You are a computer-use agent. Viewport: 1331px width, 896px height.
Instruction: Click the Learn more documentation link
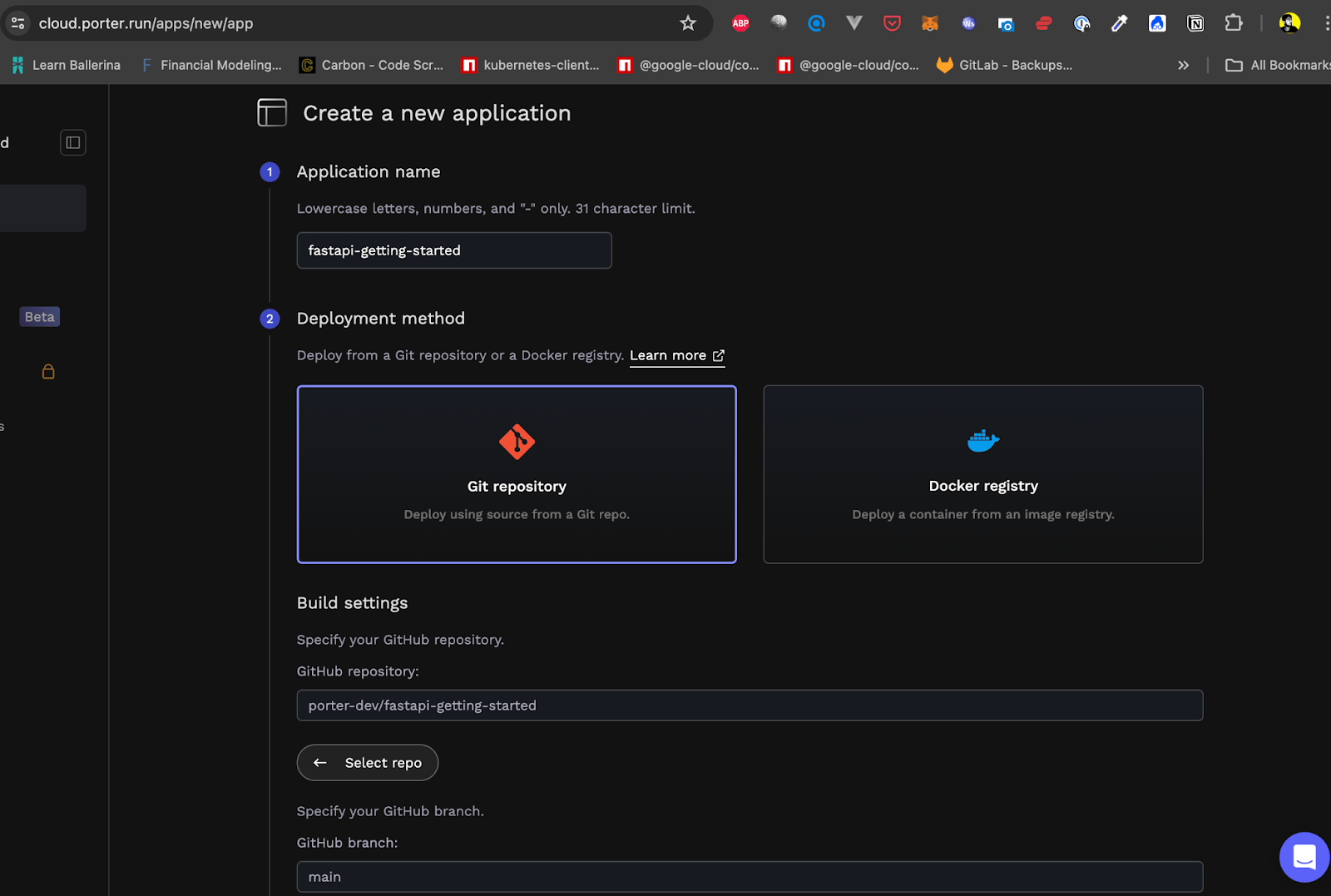[677, 355]
